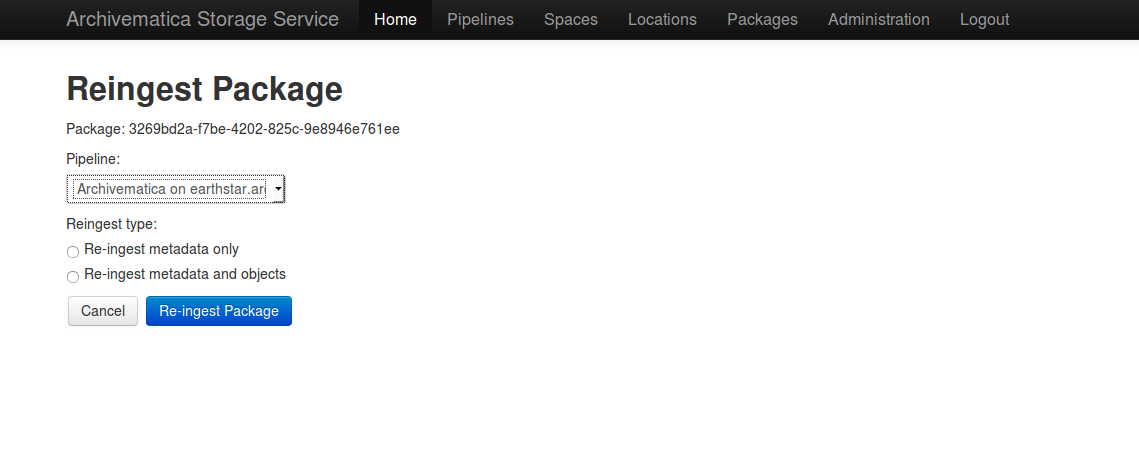Open the Pipelines navigation tab
This screenshot has height=454, width=1139.
(480, 19)
